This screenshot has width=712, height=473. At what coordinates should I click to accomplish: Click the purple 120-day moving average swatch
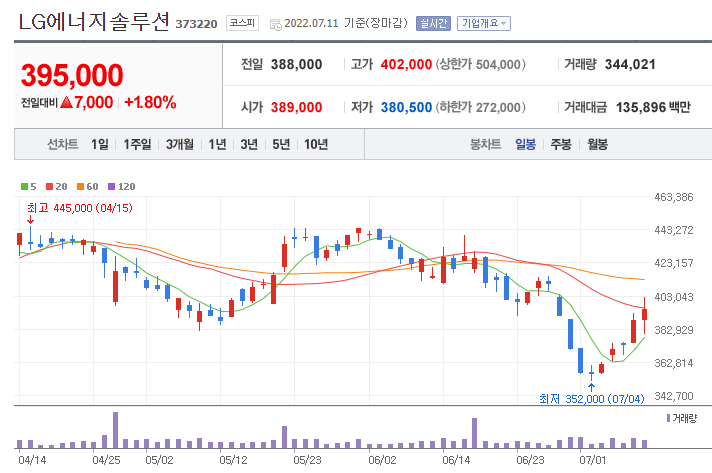111,187
